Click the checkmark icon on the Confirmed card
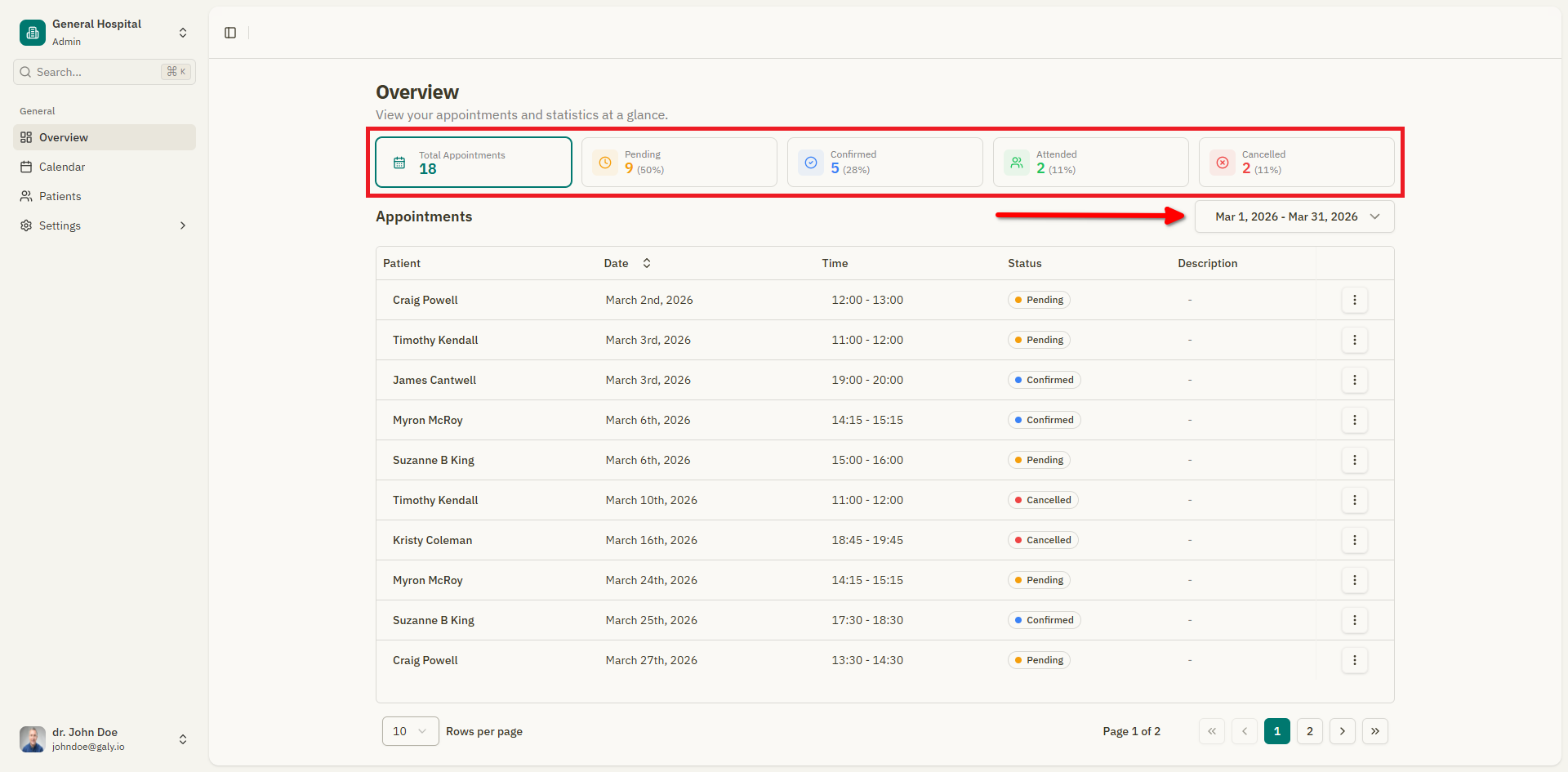 point(810,162)
